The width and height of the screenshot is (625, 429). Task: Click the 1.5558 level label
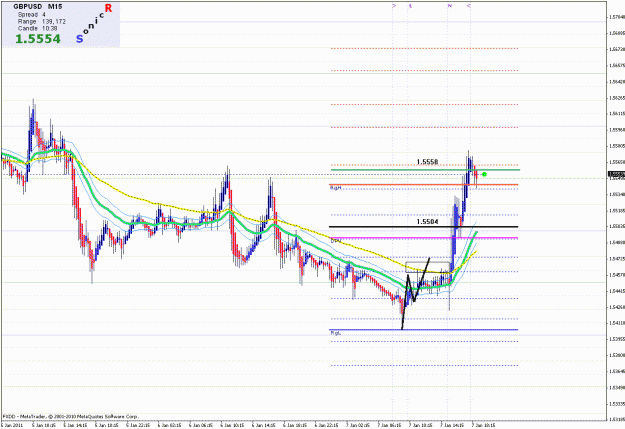tap(427, 162)
